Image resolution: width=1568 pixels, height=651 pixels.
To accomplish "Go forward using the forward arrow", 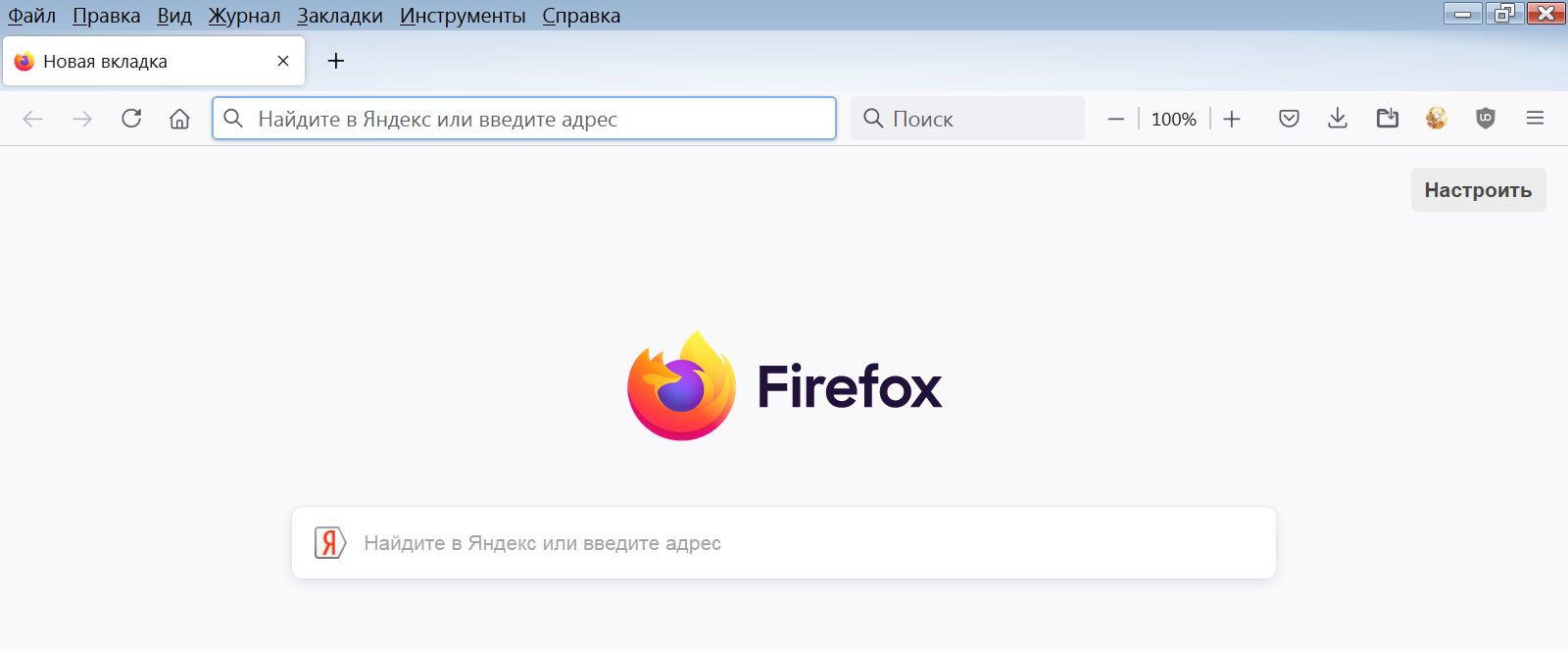I will pyautogui.click(x=82, y=119).
